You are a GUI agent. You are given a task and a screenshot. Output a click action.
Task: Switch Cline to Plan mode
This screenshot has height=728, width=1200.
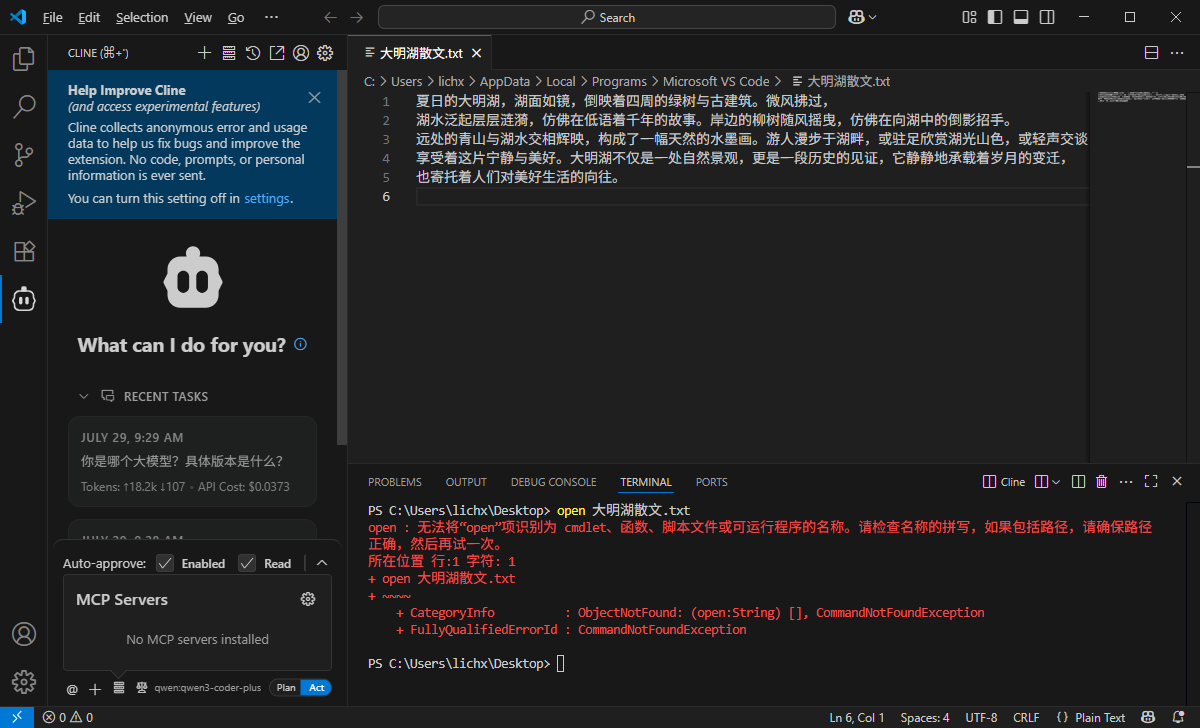[286, 688]
